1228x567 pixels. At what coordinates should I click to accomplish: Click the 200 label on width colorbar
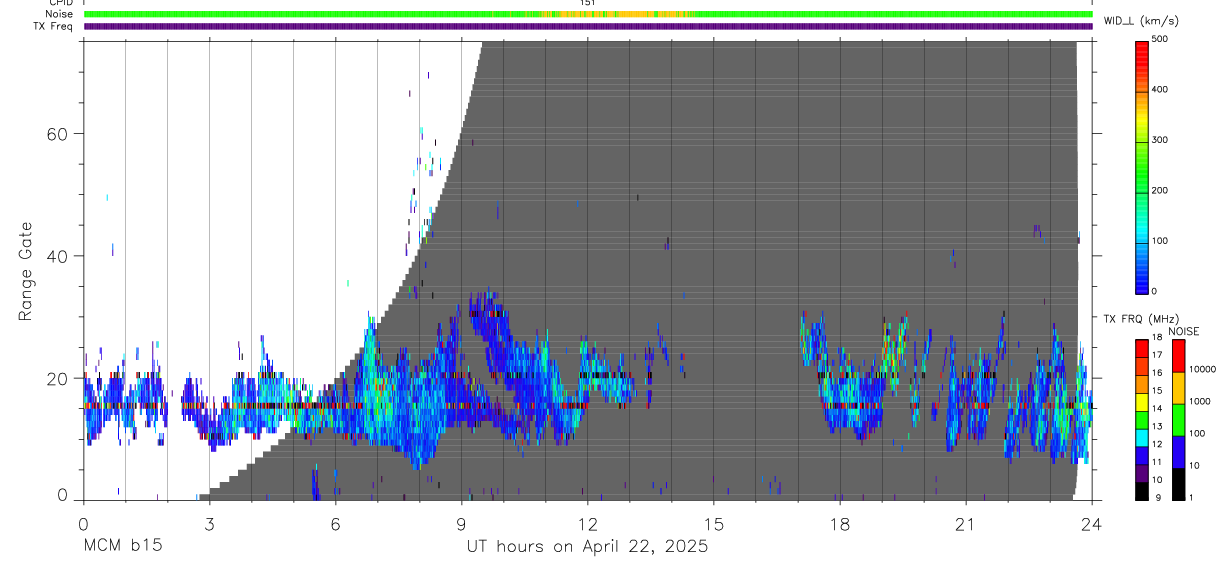pos(1162,190)
